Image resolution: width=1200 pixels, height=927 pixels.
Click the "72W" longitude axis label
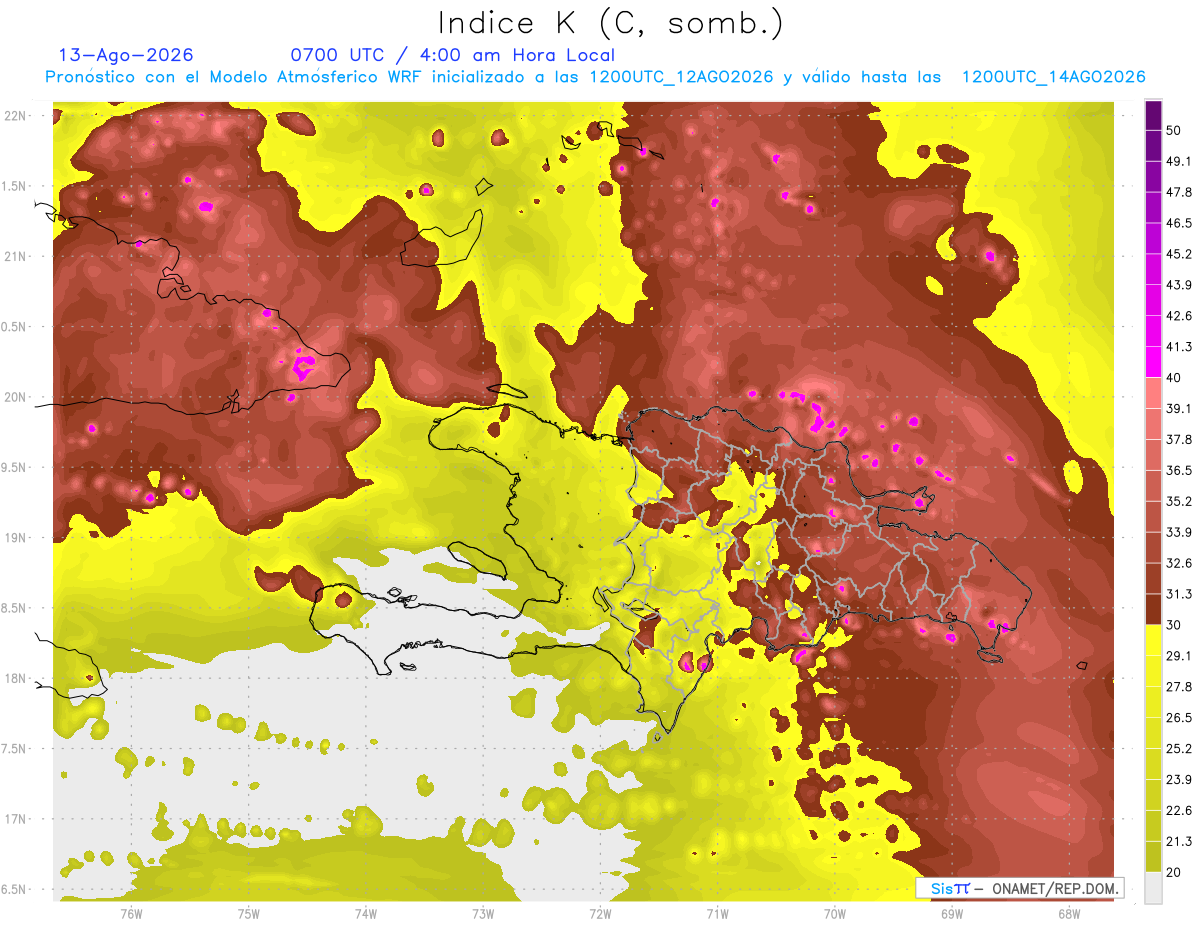[600, 914]
